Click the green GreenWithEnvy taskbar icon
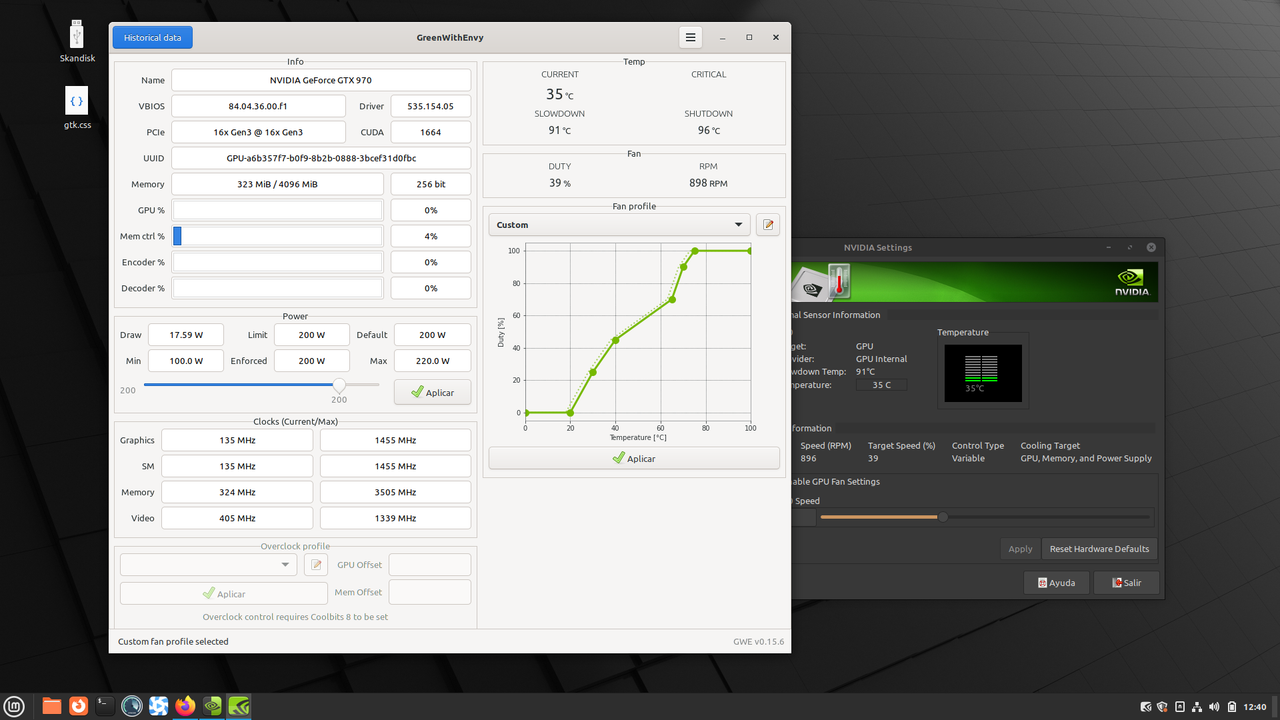This screenshot has width=1280, height=720. 239,706
